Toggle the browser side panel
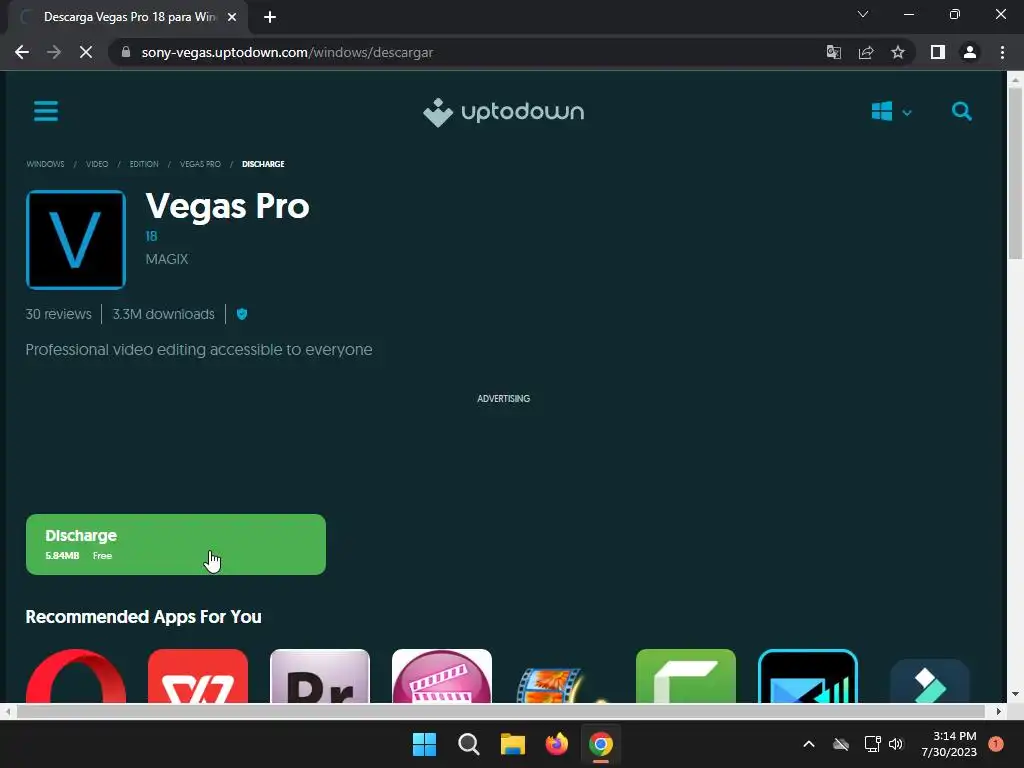 tap(938, 52)
